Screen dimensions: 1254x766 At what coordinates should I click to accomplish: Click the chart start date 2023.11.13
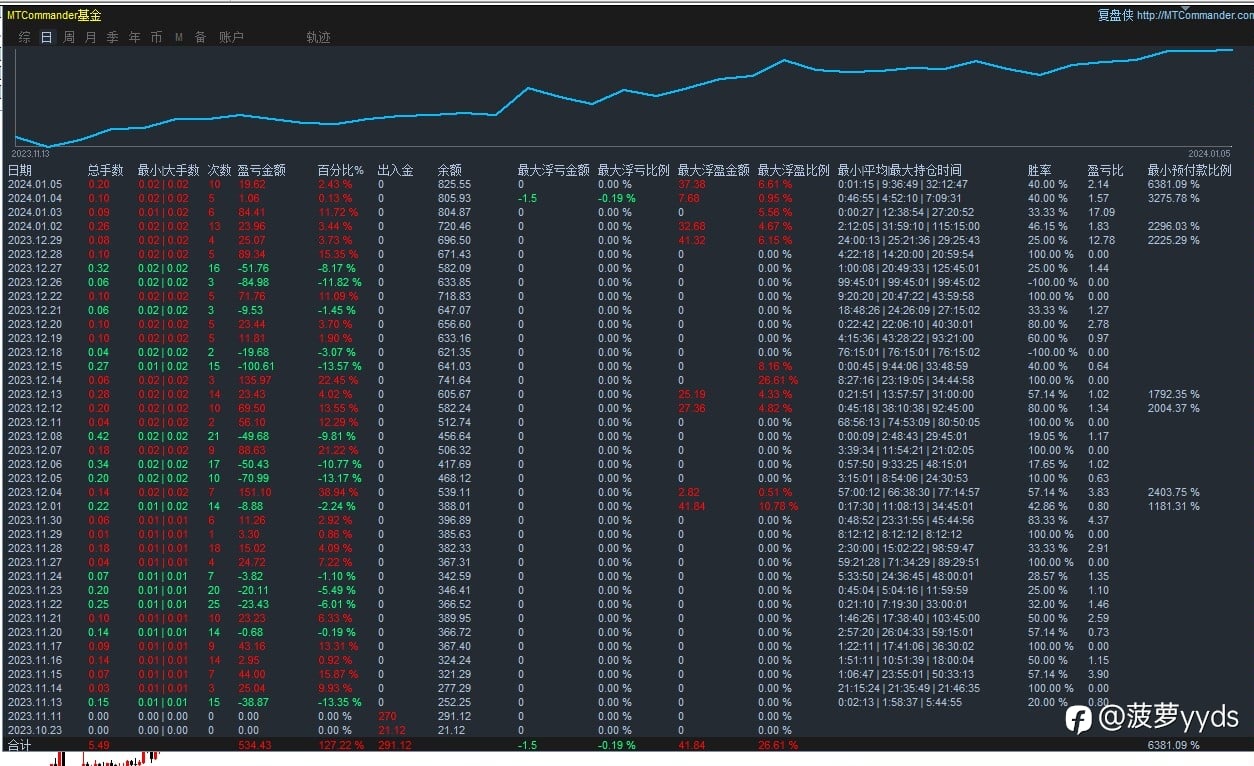30,154
